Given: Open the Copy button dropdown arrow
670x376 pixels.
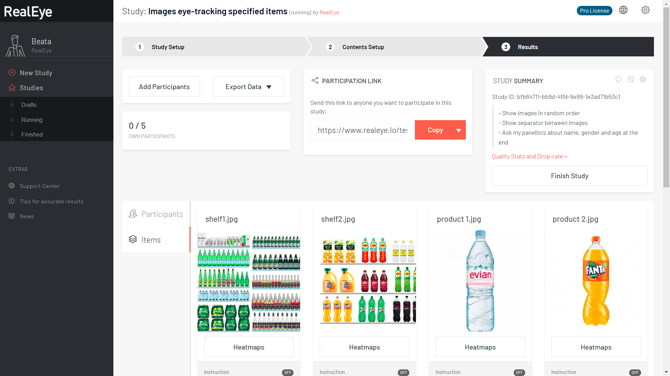Looking at the screenshot, I should coord(458,130).
